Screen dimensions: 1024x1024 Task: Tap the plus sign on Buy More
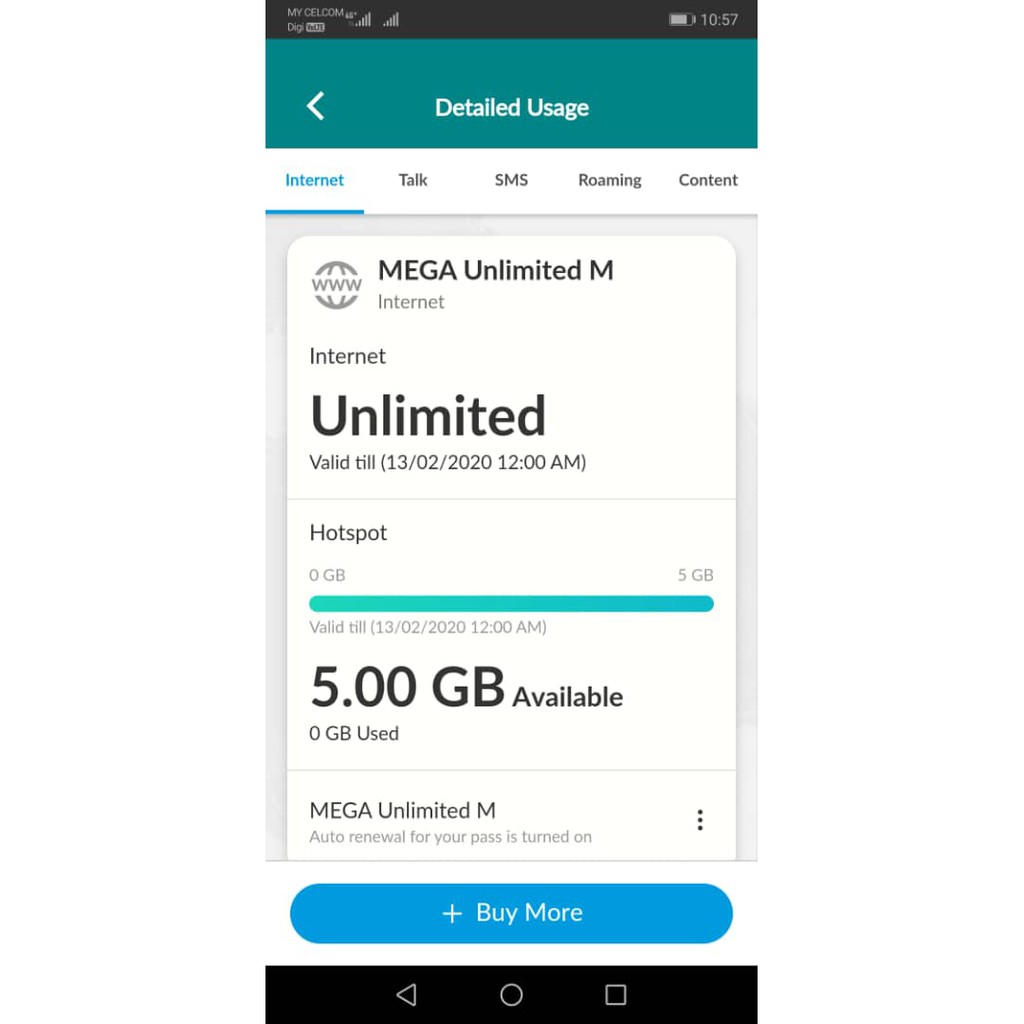(x=452, y=913)
